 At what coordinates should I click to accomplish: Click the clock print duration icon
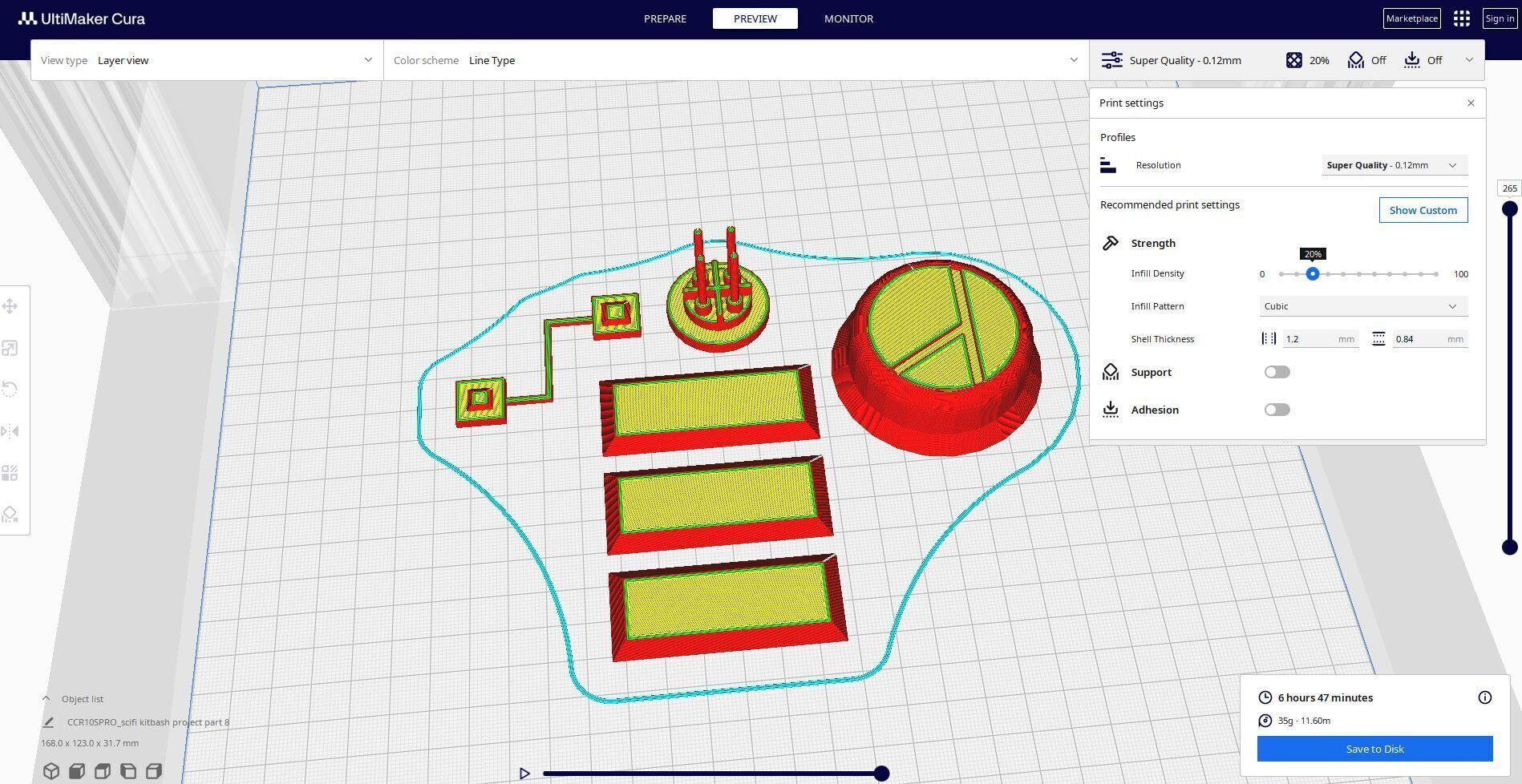[1265, 697]
